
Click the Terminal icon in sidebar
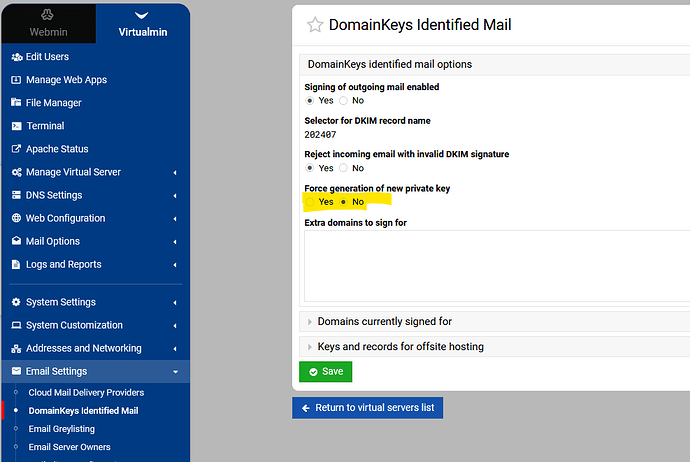(16, 126)
